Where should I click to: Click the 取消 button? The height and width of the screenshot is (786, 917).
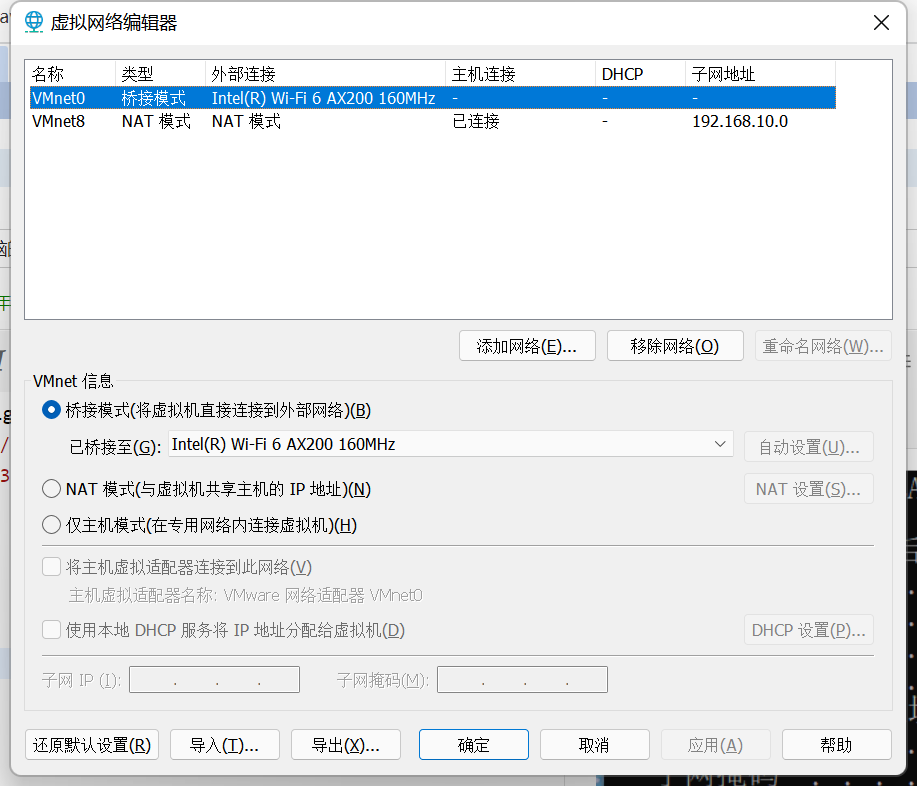point(595,744)
